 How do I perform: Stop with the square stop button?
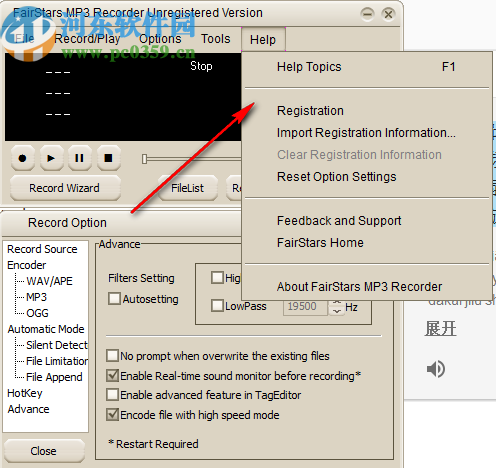108,158
